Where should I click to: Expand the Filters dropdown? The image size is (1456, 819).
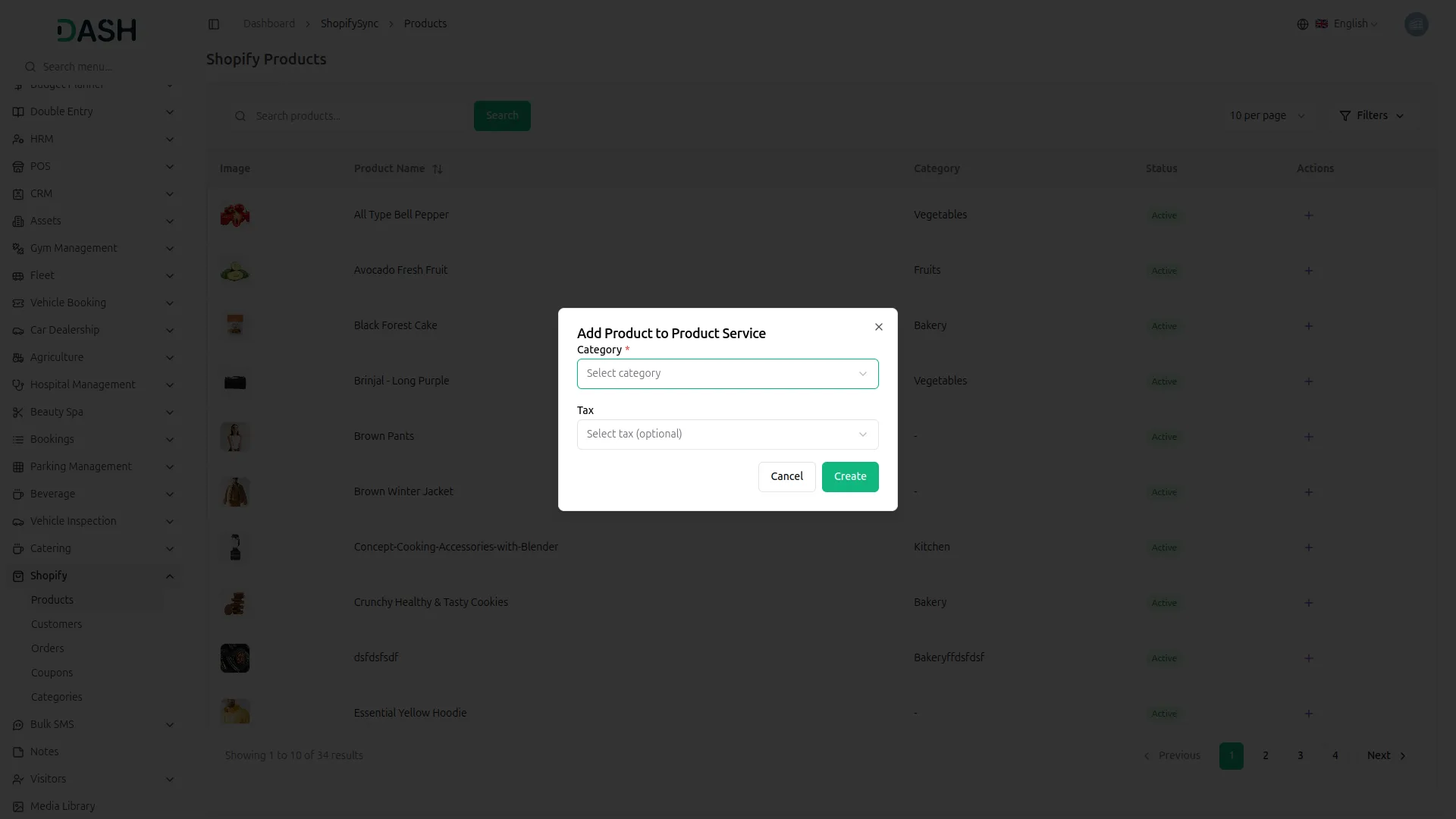click(x=1372, y=116)
